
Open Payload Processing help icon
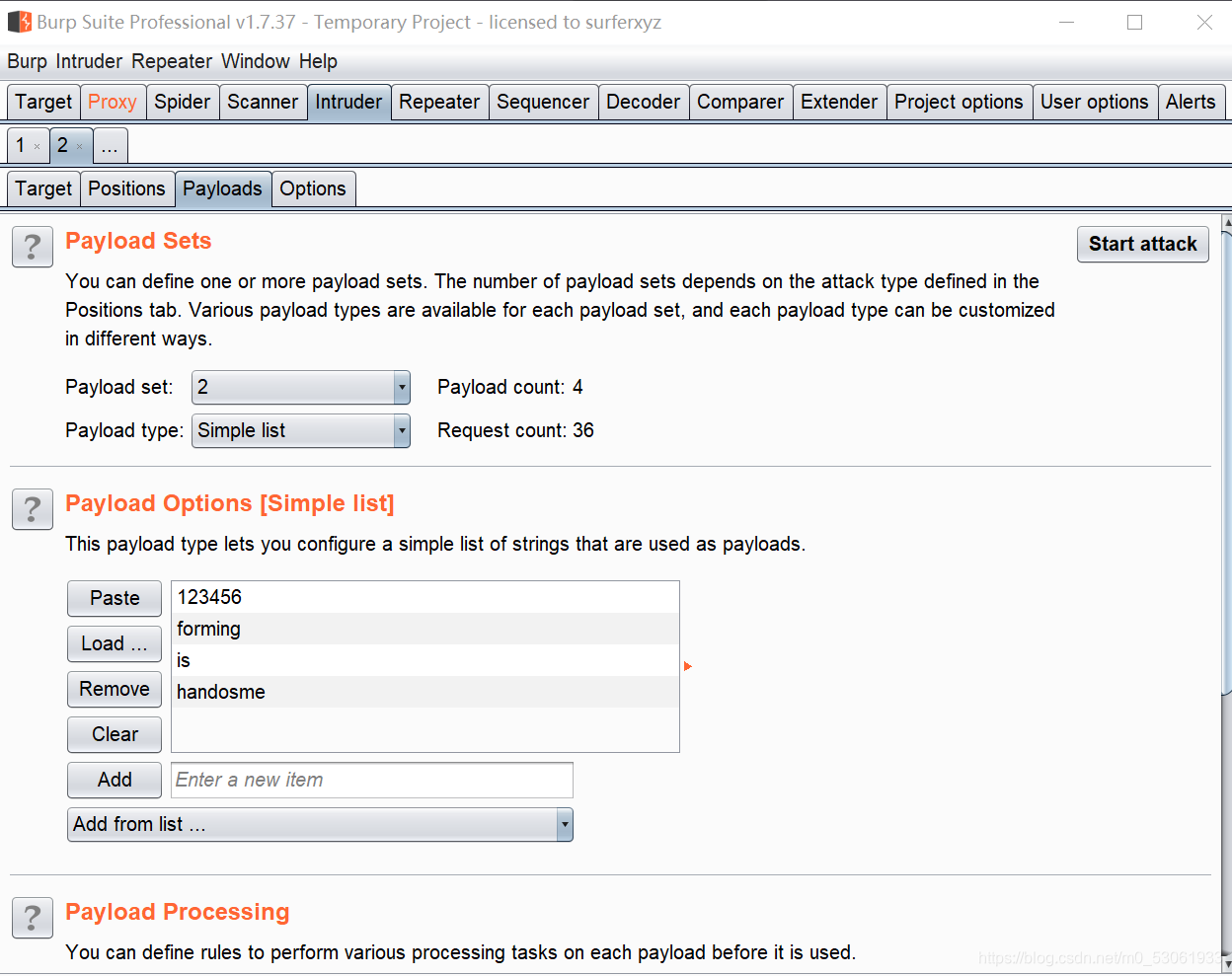point(33,918)
